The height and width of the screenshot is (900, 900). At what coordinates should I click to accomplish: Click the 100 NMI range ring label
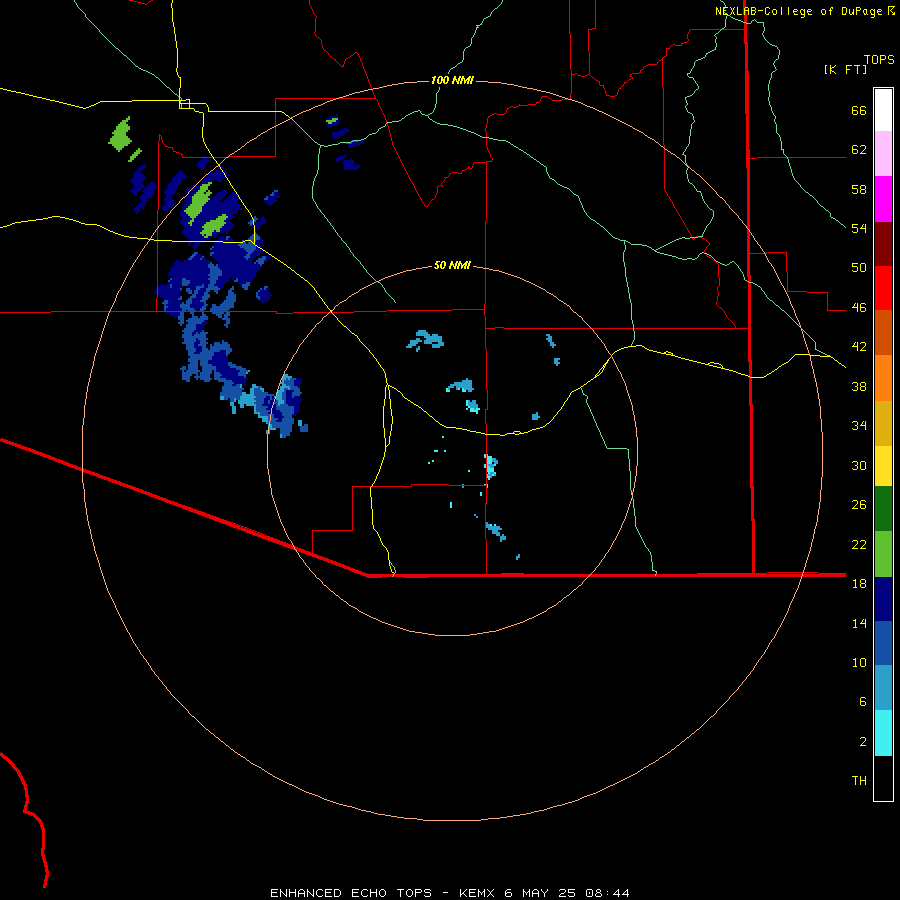(x=452, y=80)
